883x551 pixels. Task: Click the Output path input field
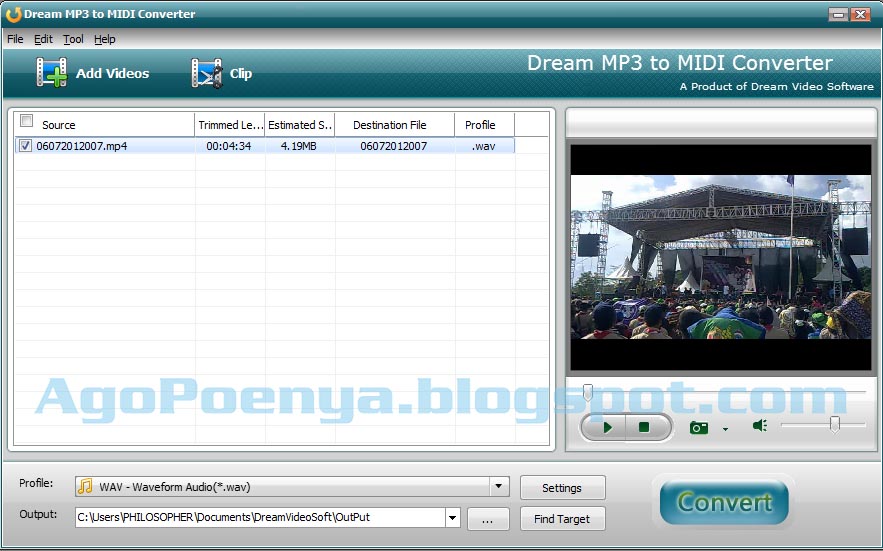260,517
